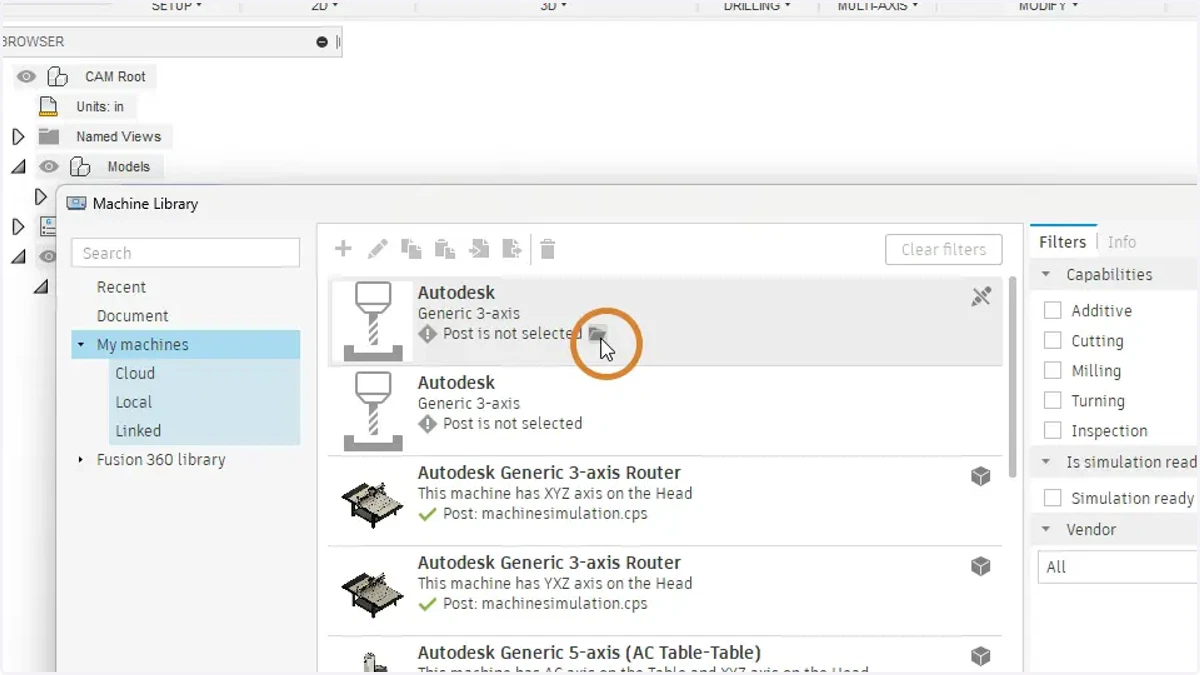Viewport: 1200px width, 675px height.
Task: Toggle visibility eye of CAM Root
Action: pyautogui.click(x=27, y=77)
